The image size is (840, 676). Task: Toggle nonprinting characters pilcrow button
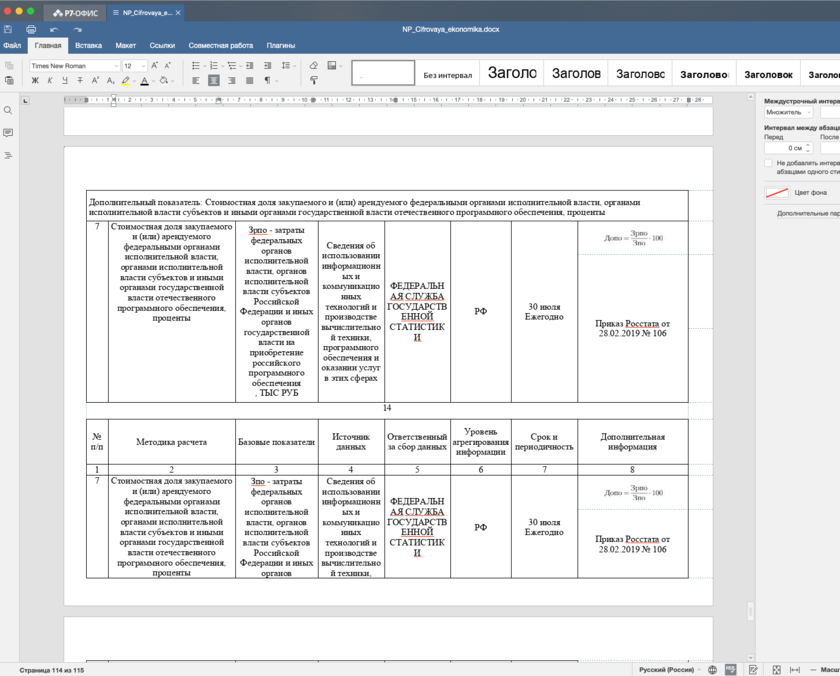267,81
